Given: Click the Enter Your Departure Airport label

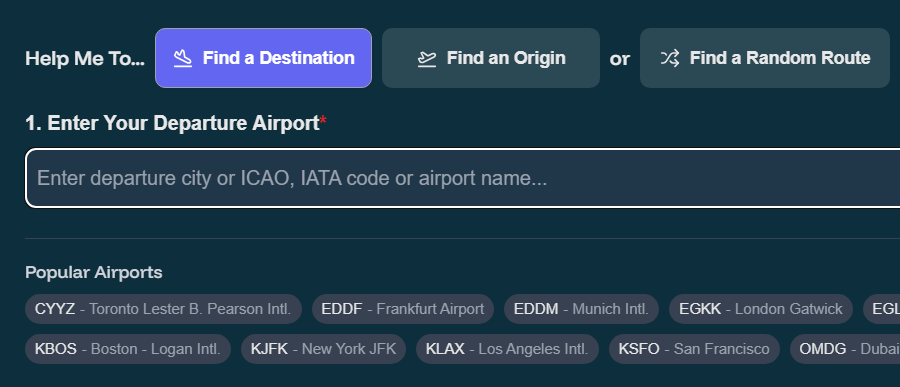Looking at the screenshot, I should [x=176, y=123].
